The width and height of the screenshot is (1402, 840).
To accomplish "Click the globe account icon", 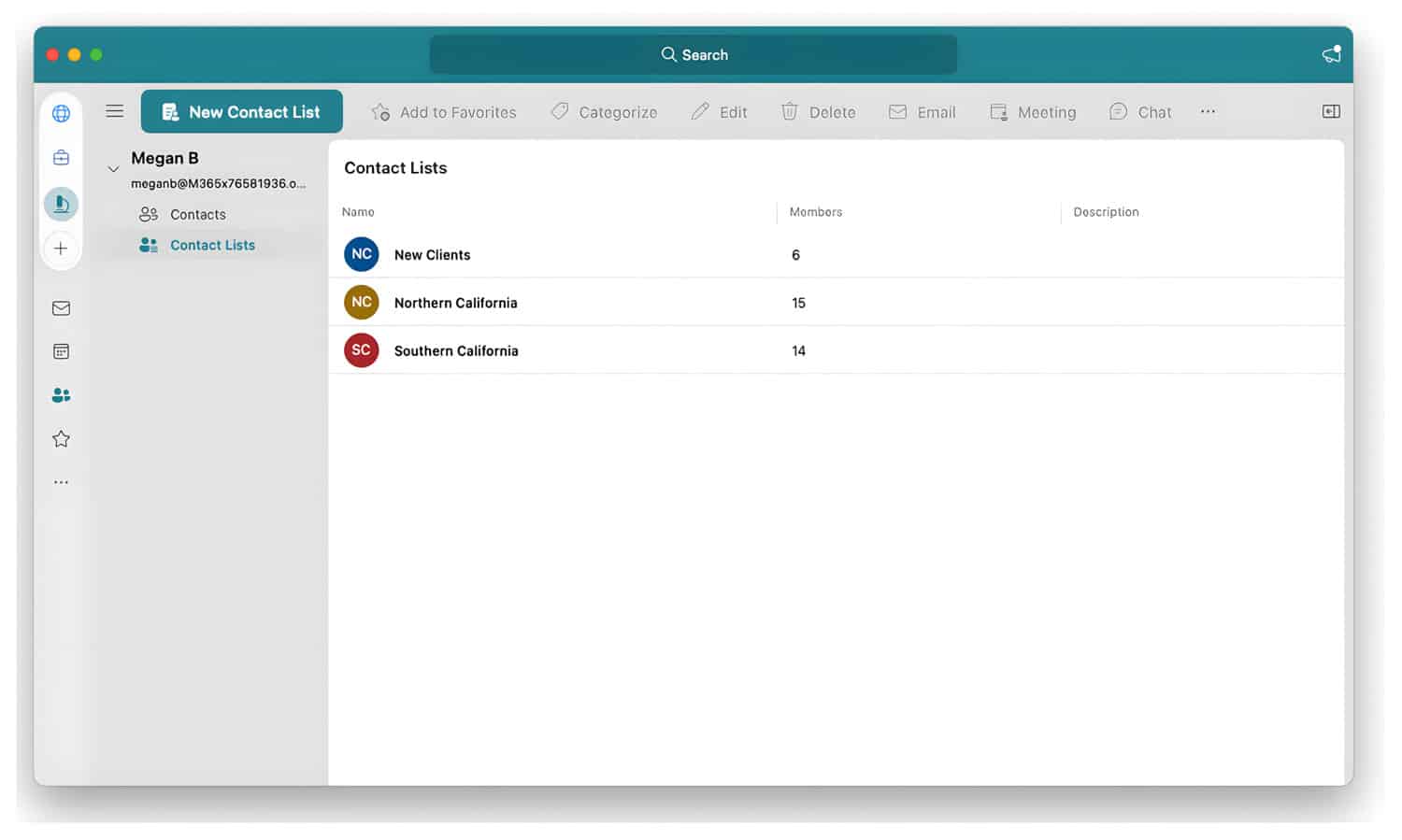I will tap(61, 113).
